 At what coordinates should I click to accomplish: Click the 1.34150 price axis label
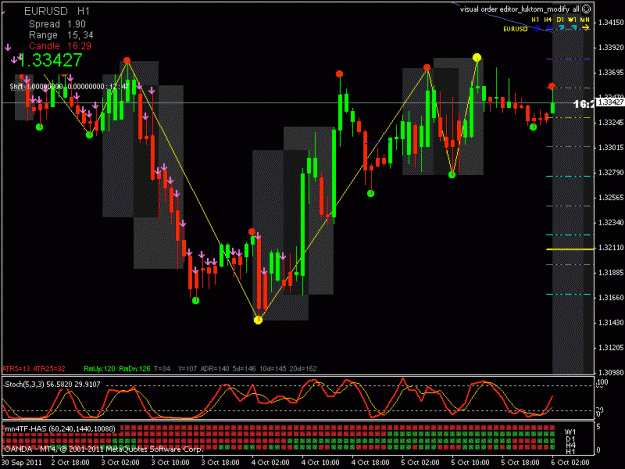(611, 22)
